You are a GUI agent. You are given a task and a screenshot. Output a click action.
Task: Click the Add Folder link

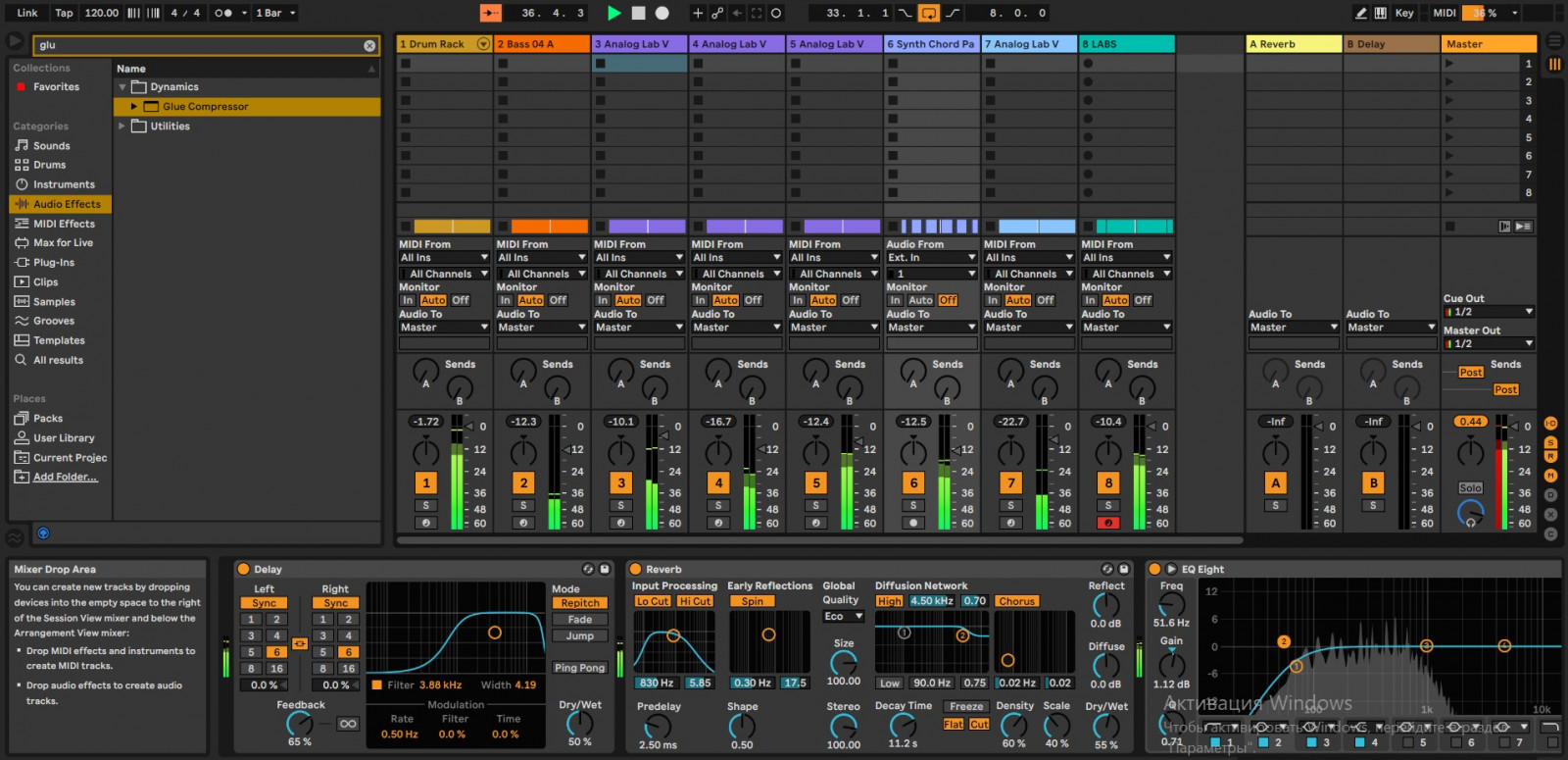[x=65, y=478]
